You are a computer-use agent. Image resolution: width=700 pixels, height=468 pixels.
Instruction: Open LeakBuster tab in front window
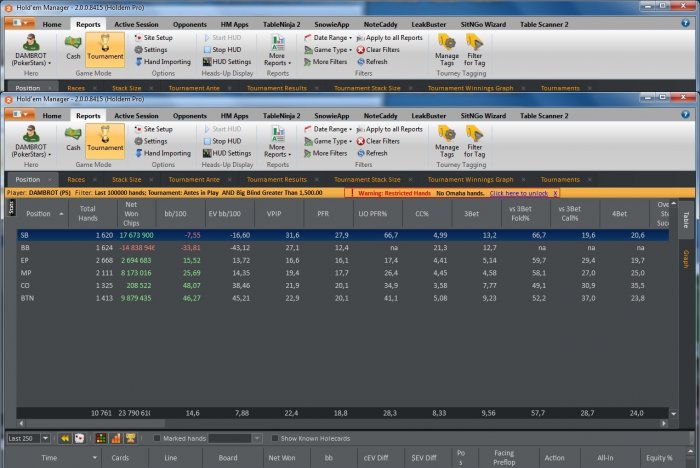pos(429,116)
